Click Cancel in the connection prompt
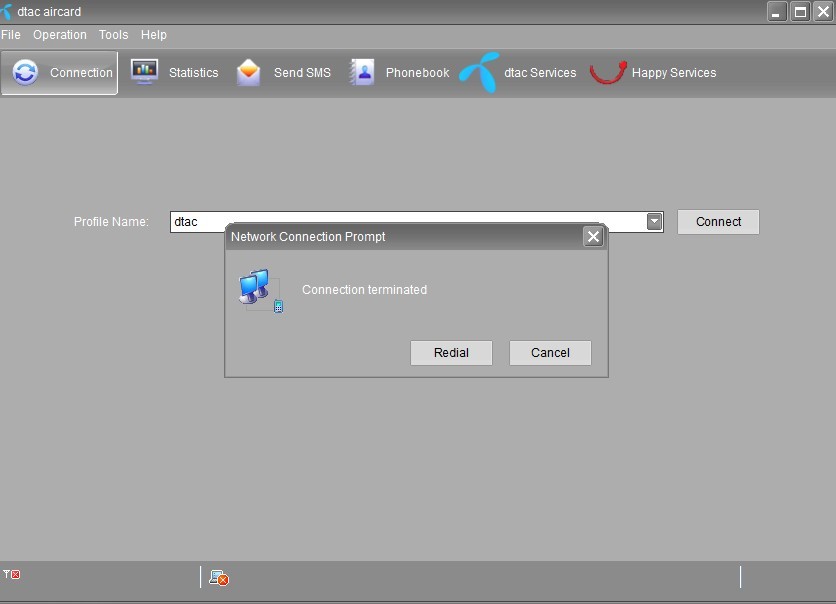Viewport: 836px width, 604px height. (550, 353)
